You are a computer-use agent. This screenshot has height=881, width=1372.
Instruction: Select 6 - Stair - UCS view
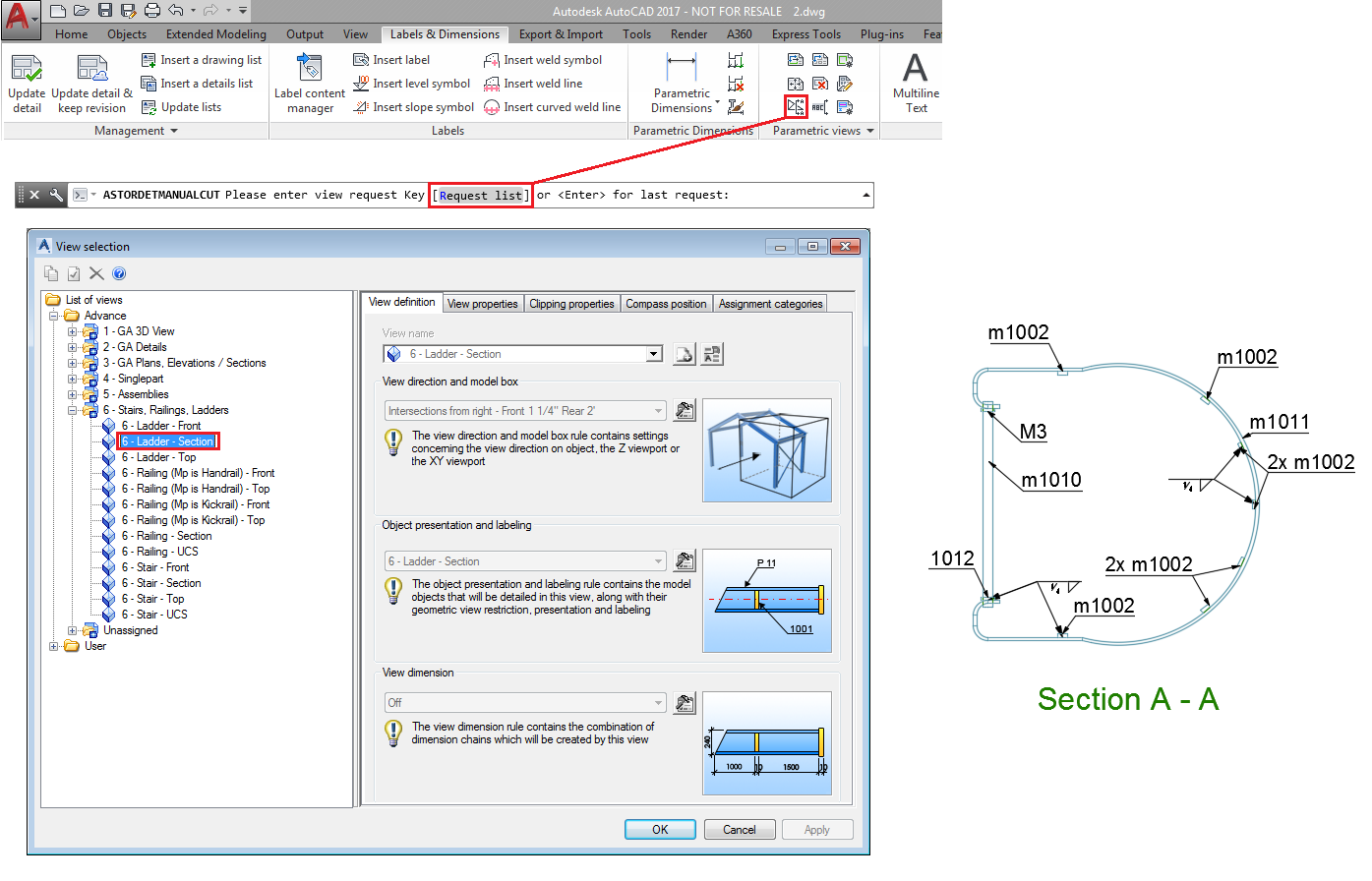coord(154,615)
